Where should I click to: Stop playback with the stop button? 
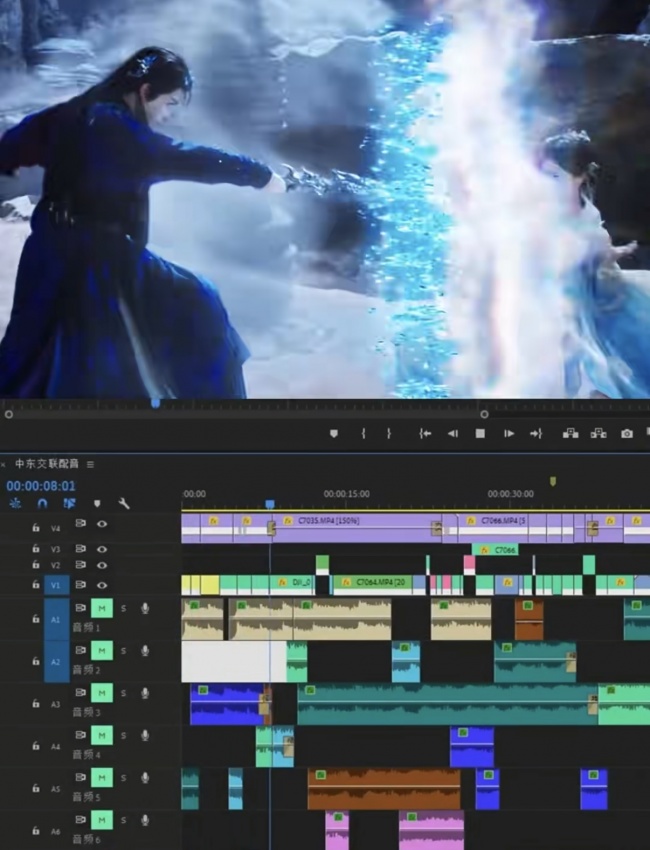480,434
